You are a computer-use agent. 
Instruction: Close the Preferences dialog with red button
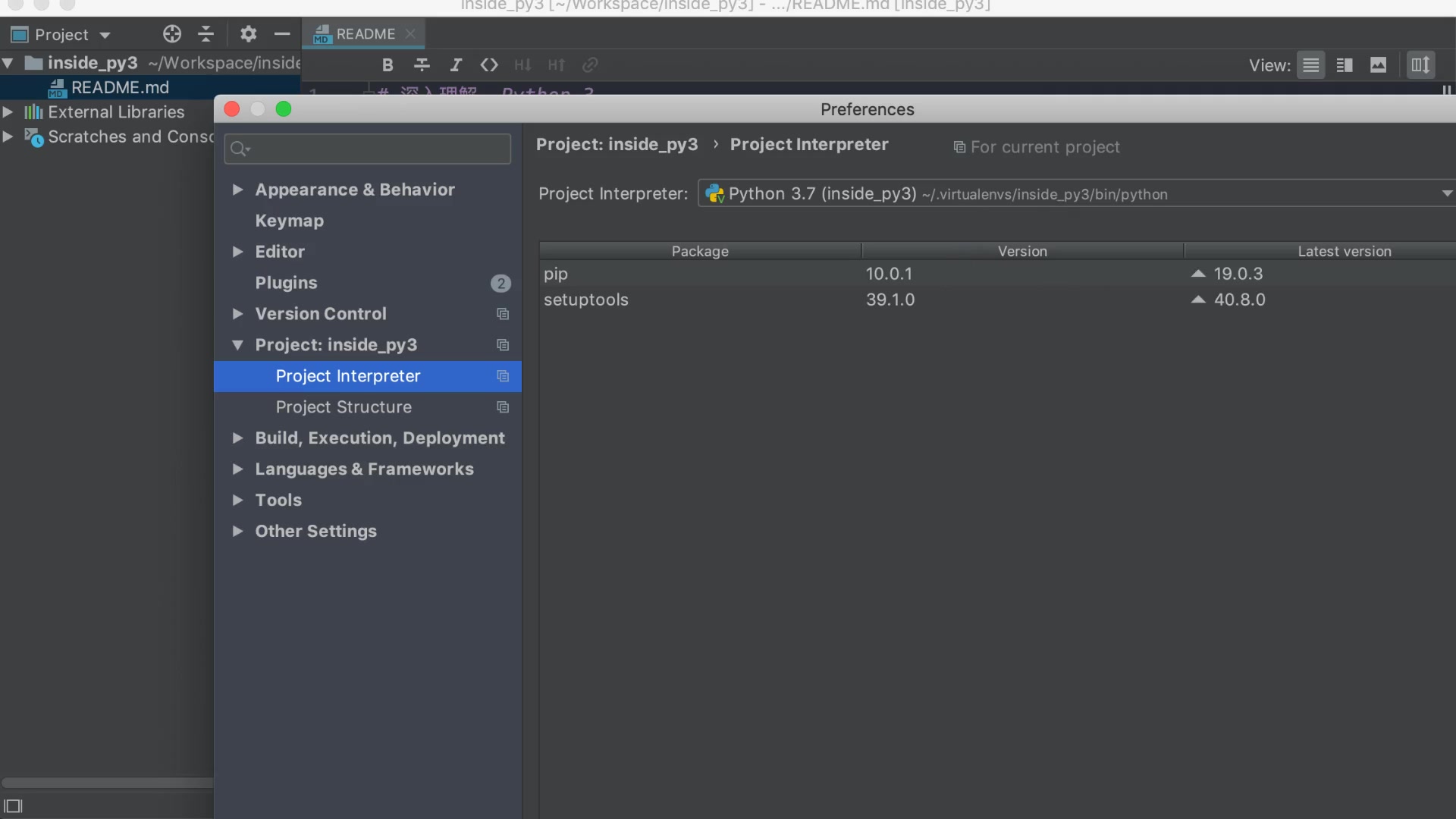tap(232, 109)
